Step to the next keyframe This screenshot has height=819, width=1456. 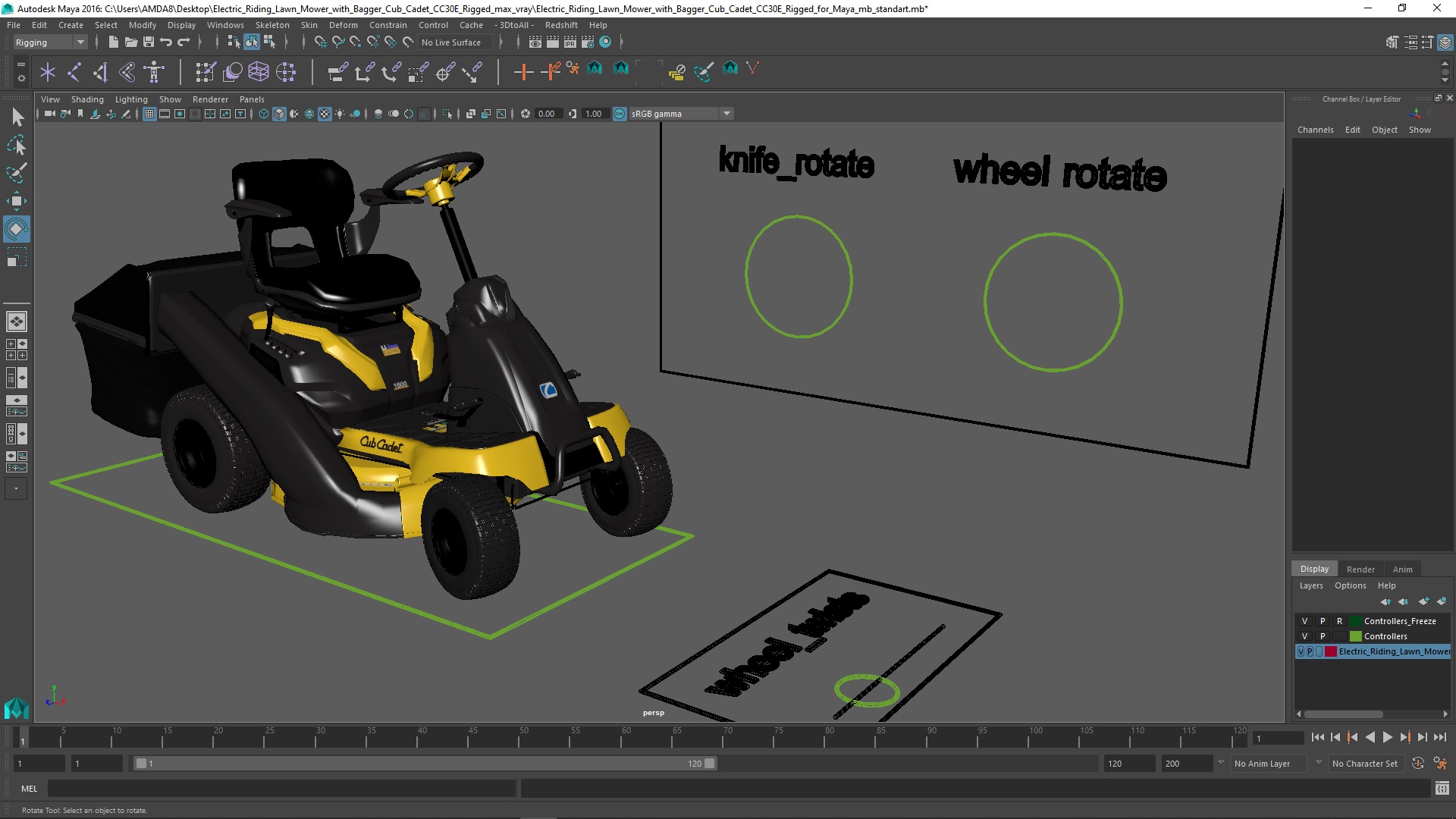pos(1404,737)
